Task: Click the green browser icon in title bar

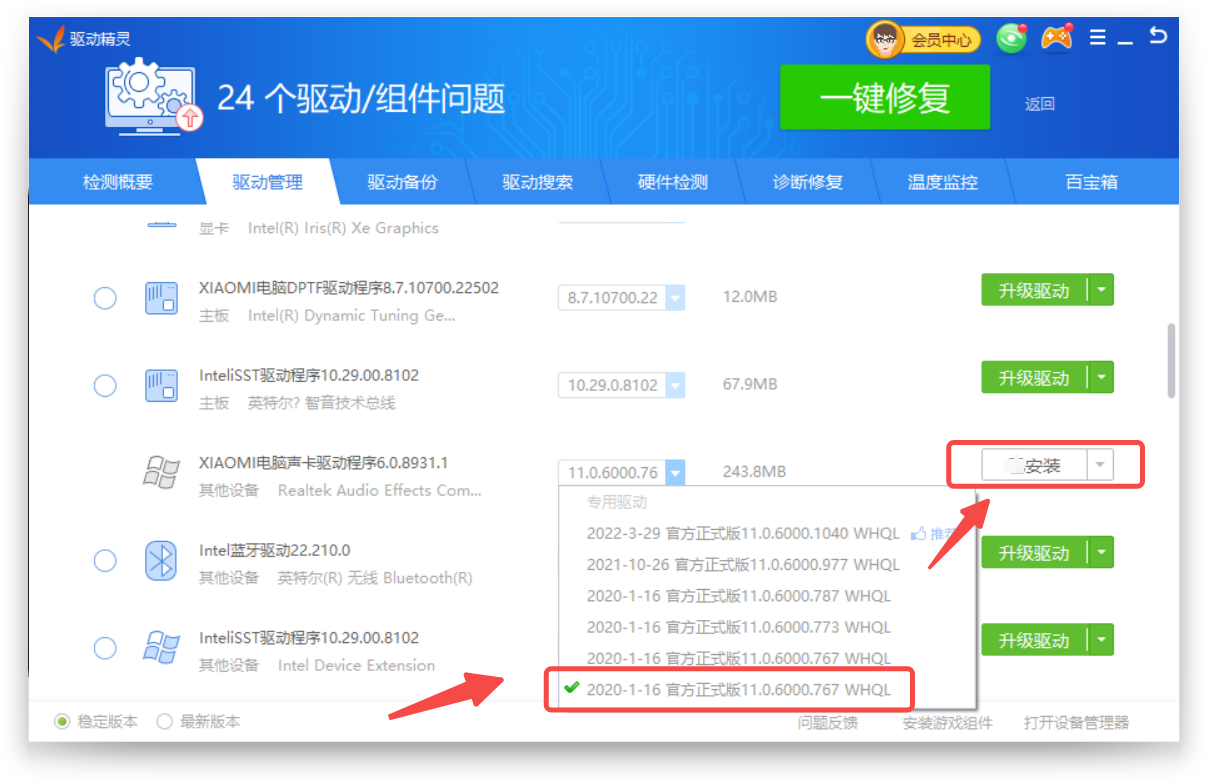Action: [x=1012, y=39]
